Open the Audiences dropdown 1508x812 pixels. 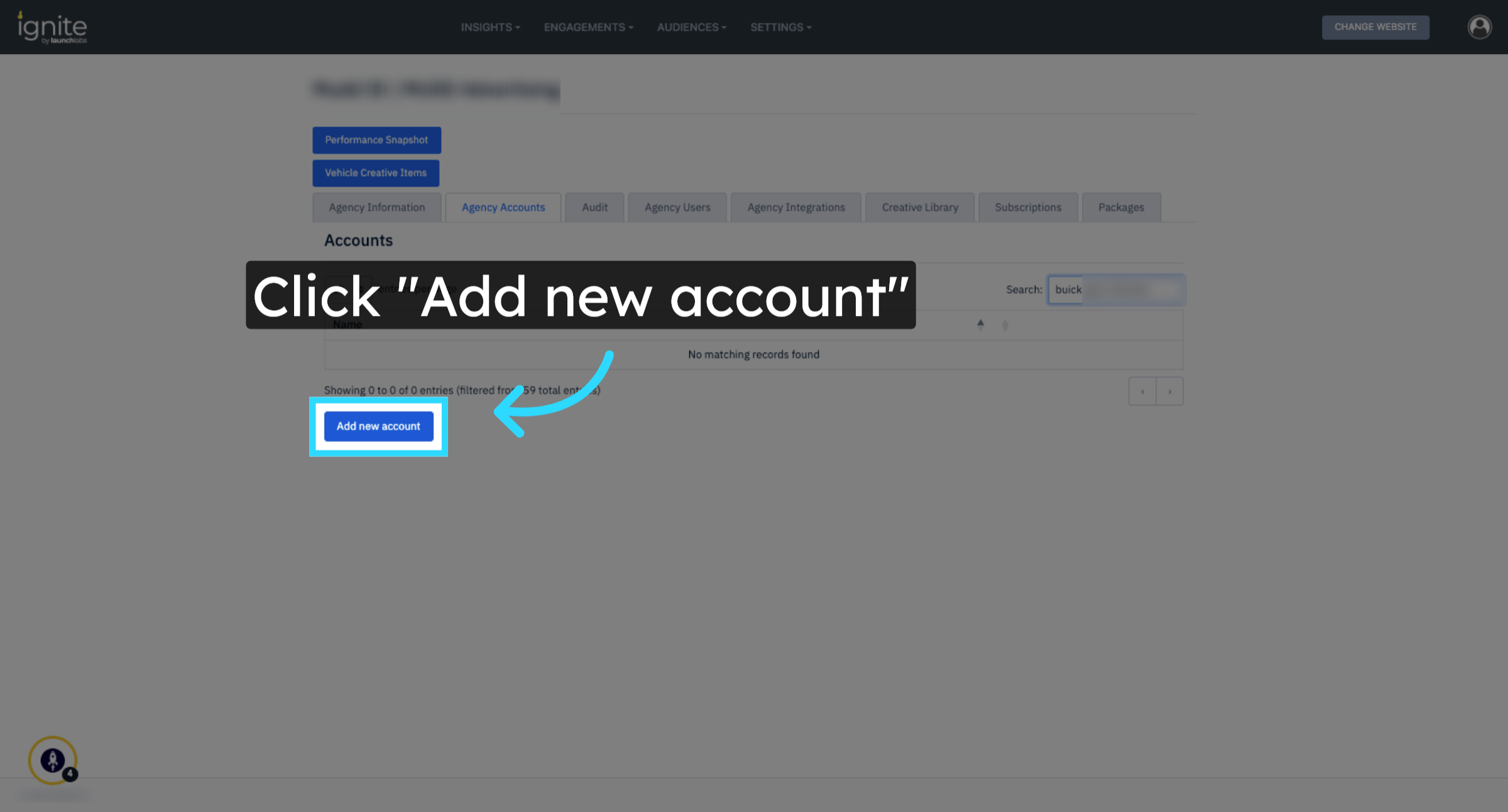(691, 27)
